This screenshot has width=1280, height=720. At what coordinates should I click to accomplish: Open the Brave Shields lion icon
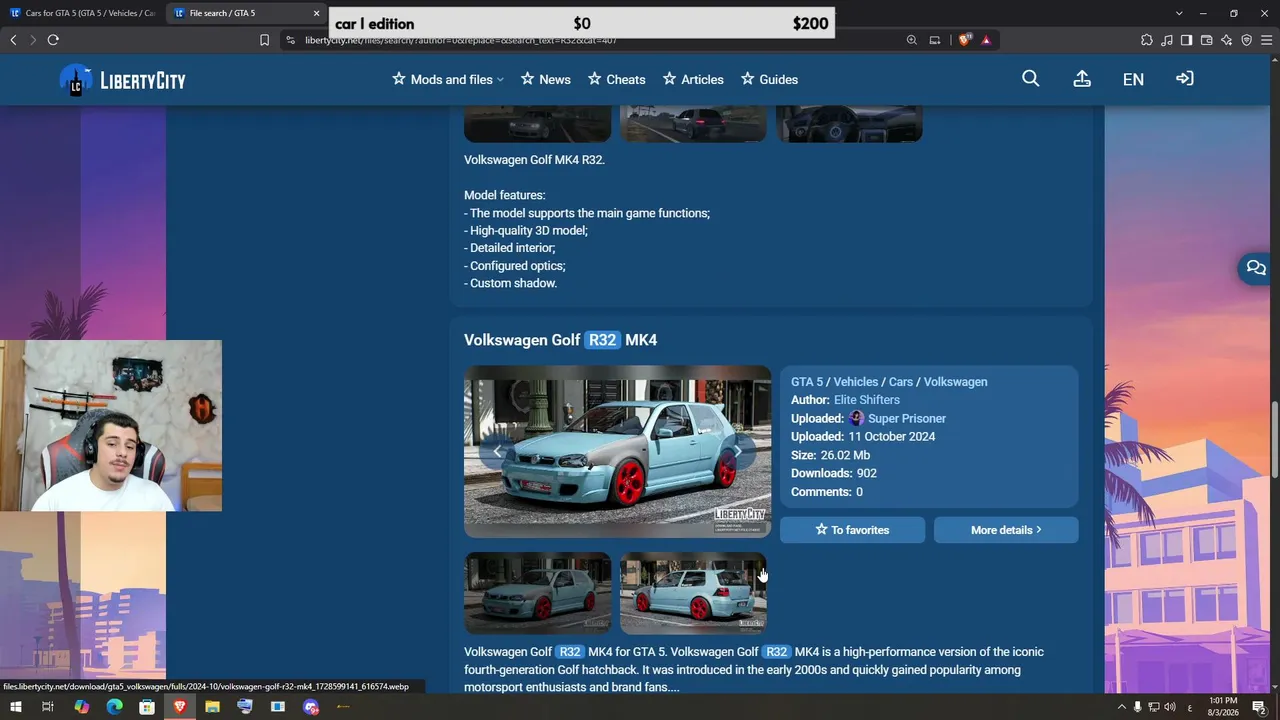pyautogui.click(x=965, y=40)
